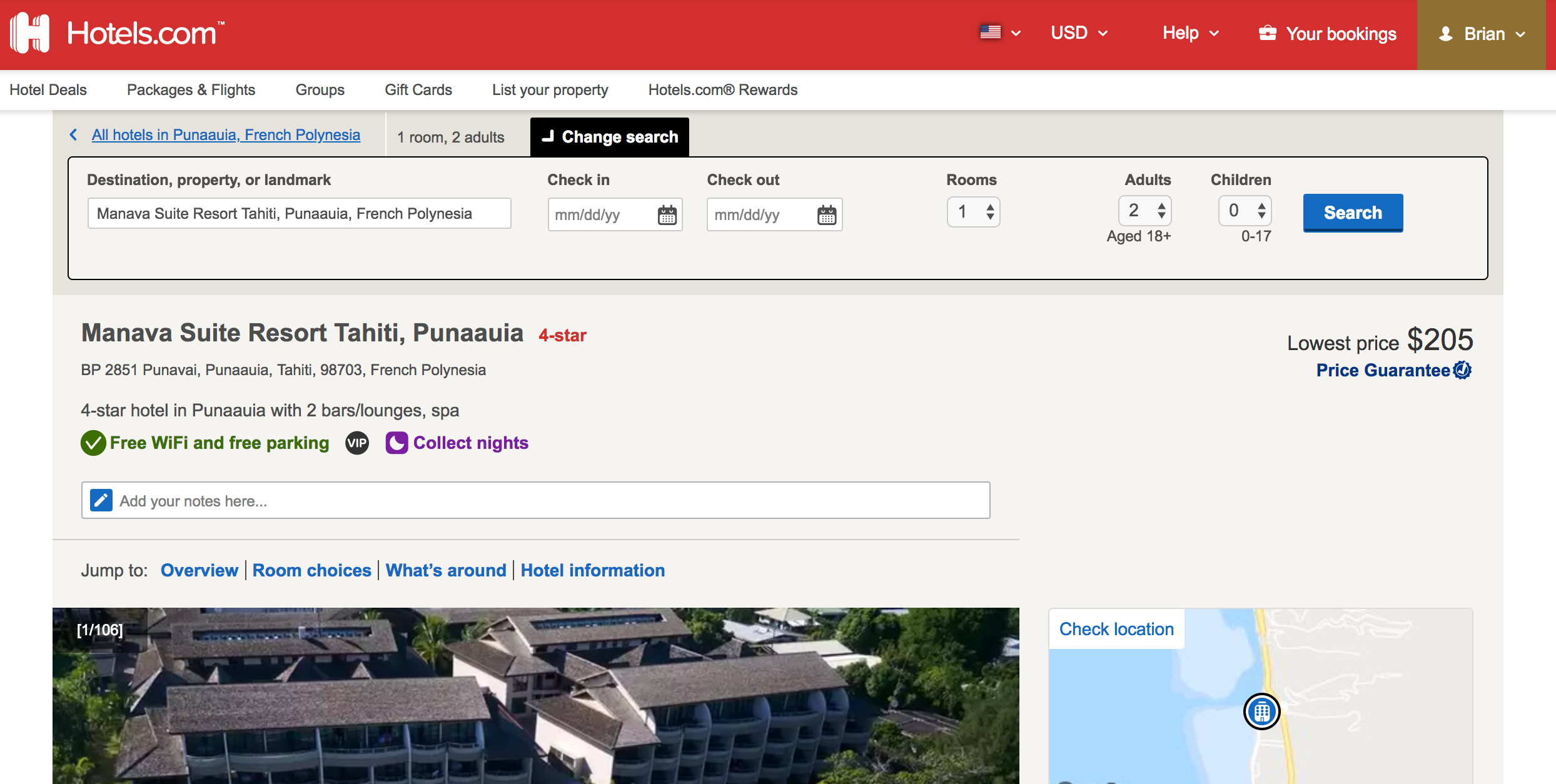This screenshot has height=784, width=1556.
Task: Jump to Hotel information
Action: [592, 570]
